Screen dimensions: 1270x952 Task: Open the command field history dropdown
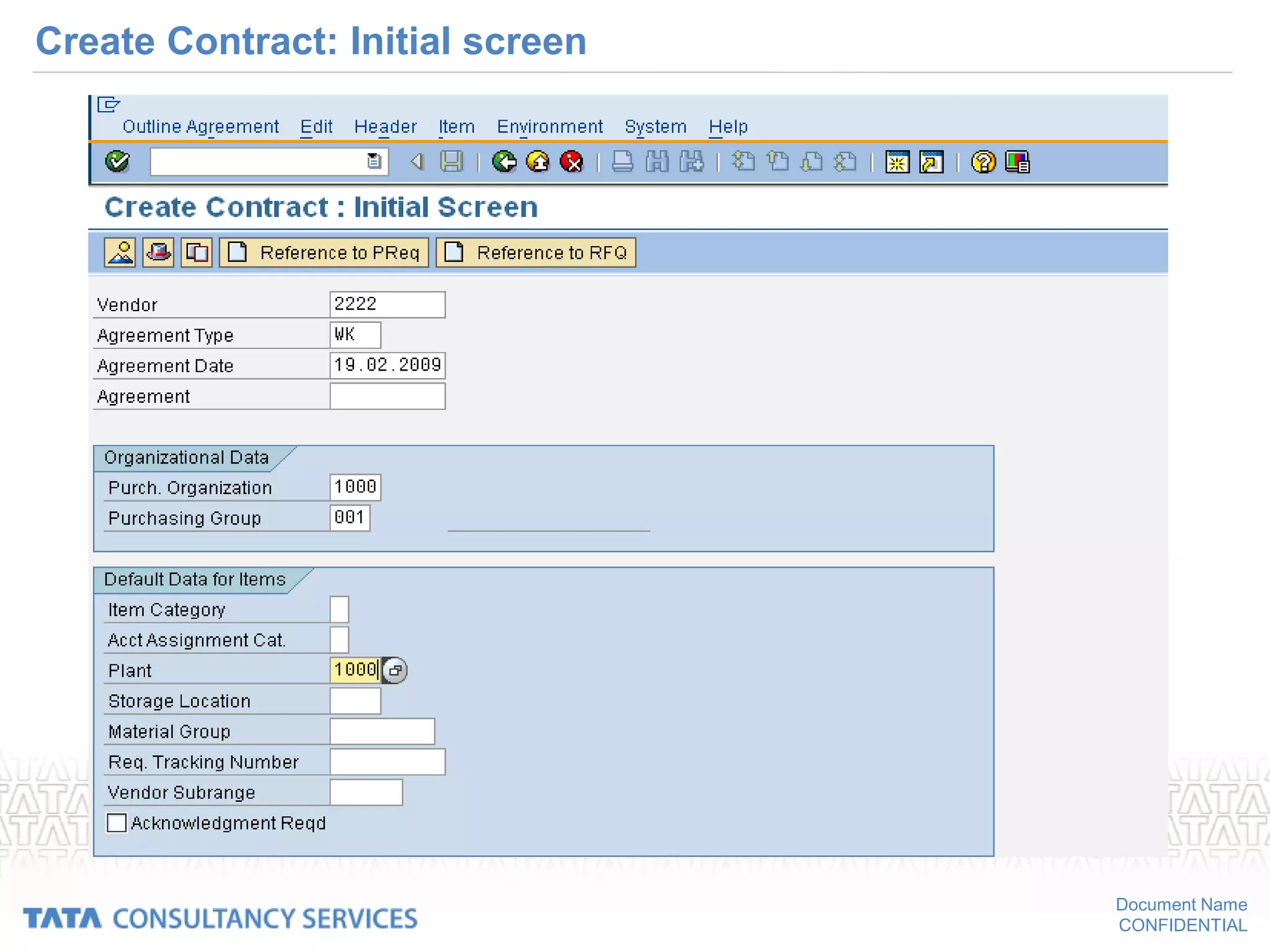tap(374, 162)
